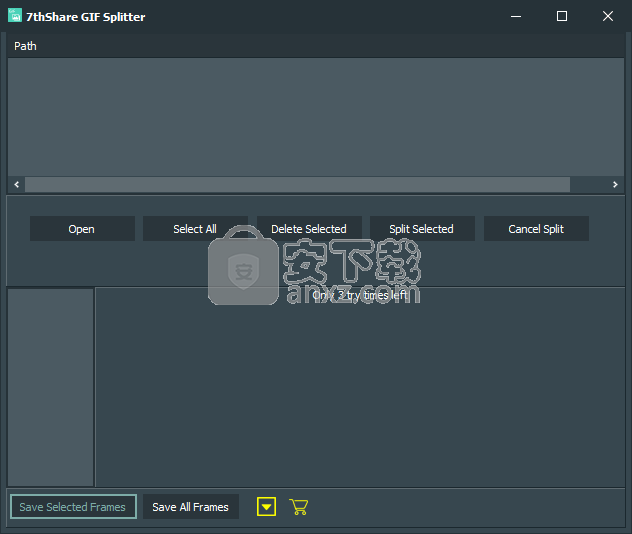
Task: Click Cancel Split
Action: 536,229
